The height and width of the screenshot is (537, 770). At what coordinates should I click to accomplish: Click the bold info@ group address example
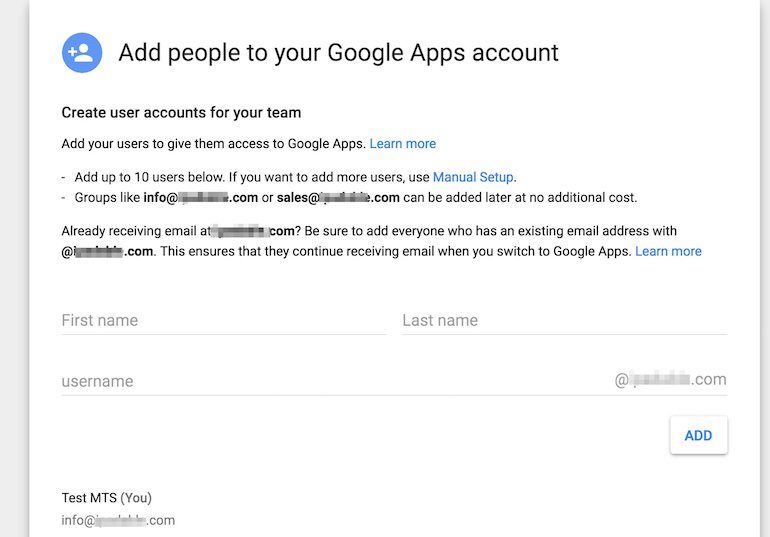click(200, 198)
